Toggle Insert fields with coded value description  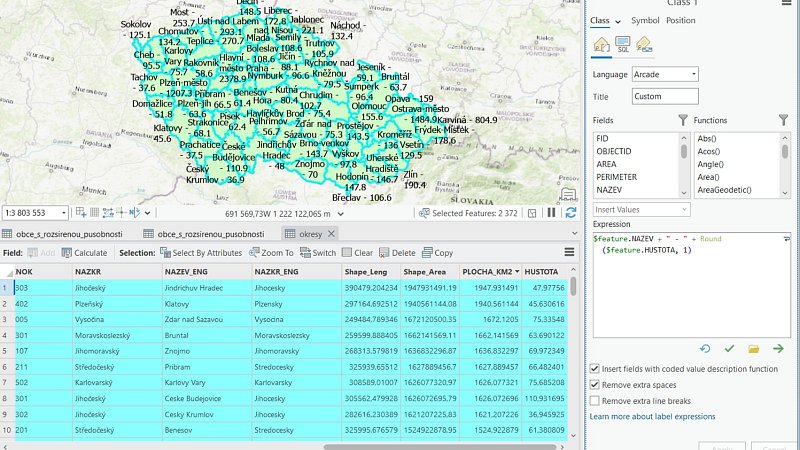(596, 369)
